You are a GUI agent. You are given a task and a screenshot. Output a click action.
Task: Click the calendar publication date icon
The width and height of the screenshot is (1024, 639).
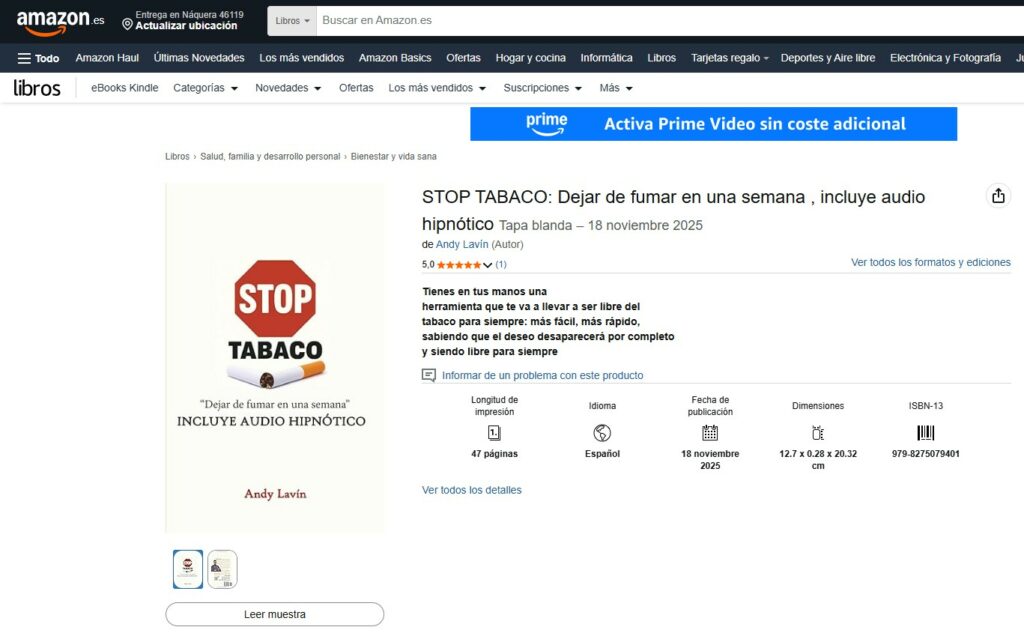[x=710, y=433]
